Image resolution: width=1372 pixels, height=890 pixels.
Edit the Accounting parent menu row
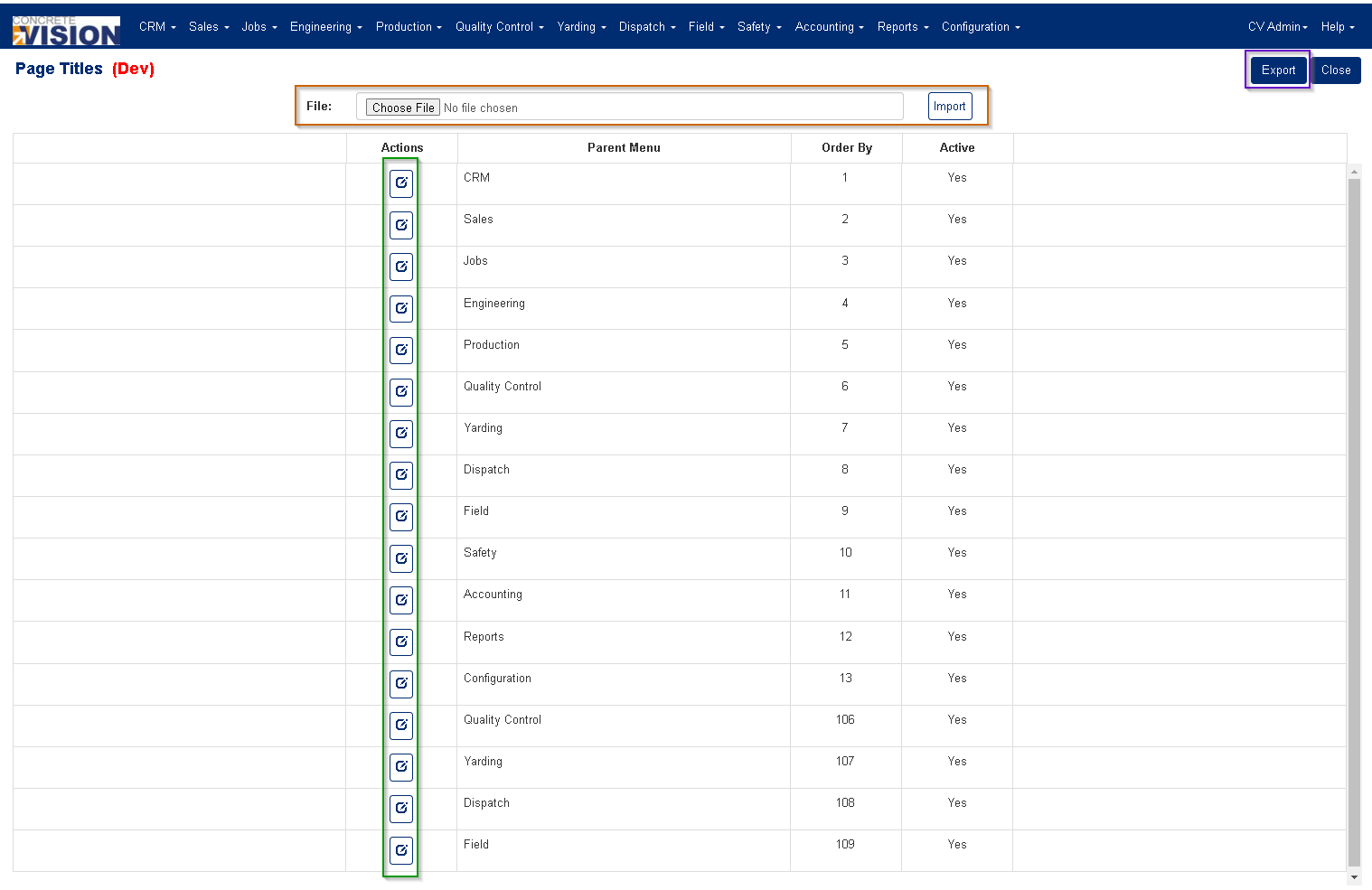(401, 600)
